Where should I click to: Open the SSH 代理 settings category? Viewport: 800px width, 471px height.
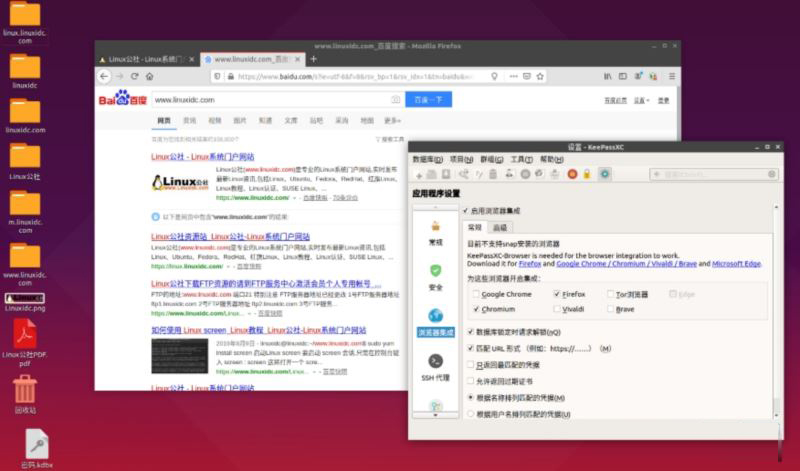(x=435, y=368)
